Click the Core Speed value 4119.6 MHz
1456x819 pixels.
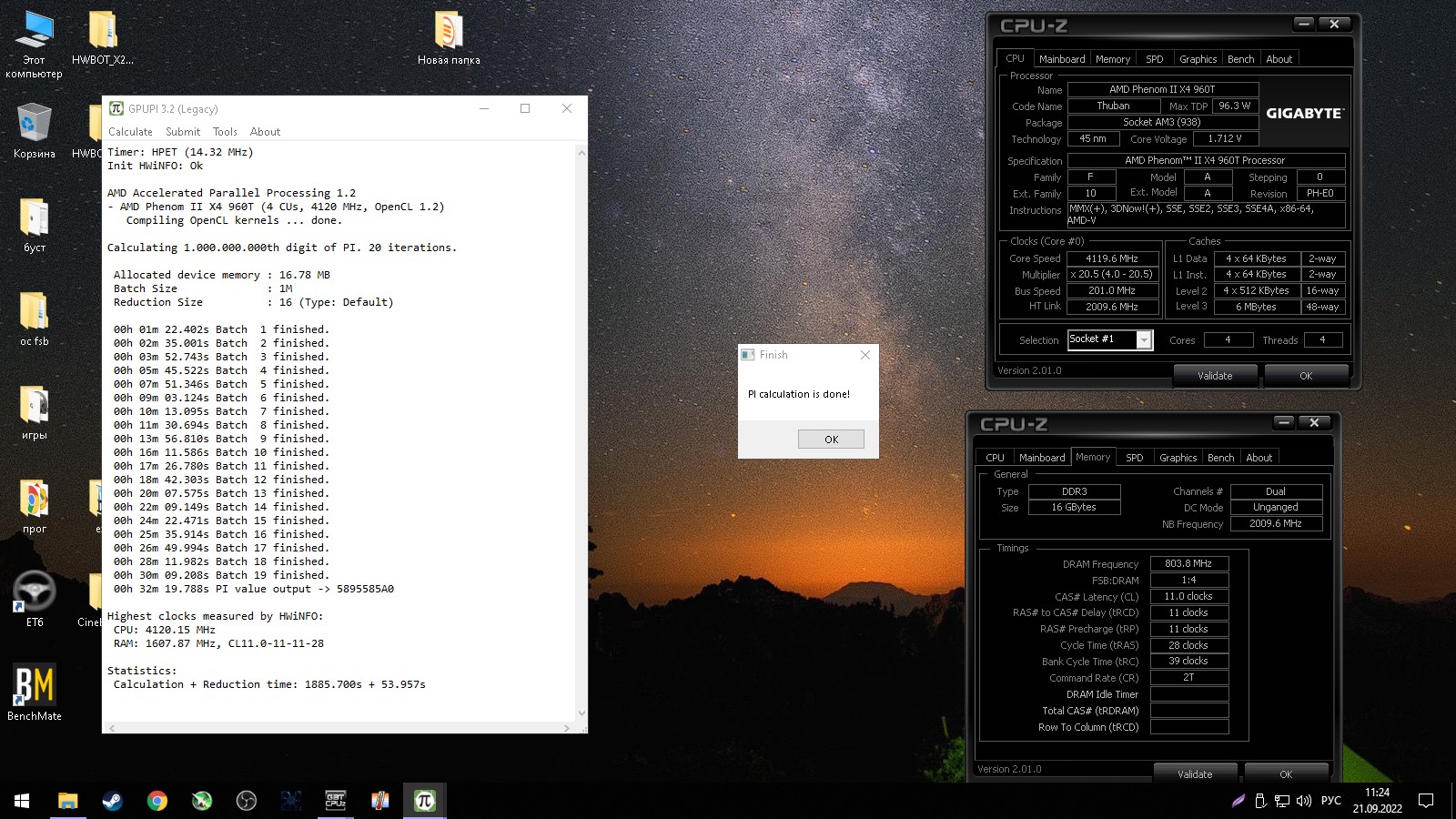1112,258
